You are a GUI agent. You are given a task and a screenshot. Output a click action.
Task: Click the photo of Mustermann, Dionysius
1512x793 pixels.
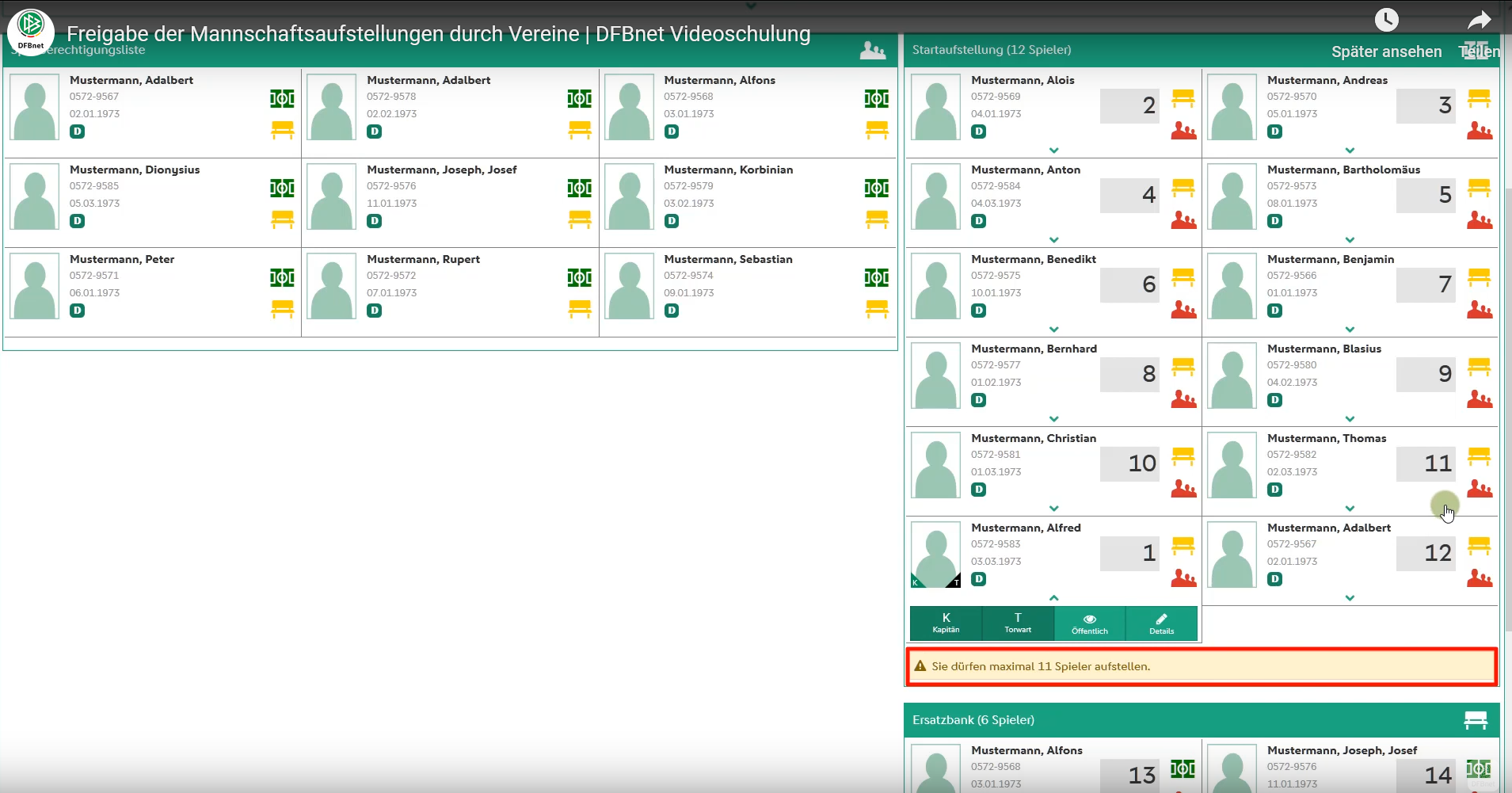(35, 196)
